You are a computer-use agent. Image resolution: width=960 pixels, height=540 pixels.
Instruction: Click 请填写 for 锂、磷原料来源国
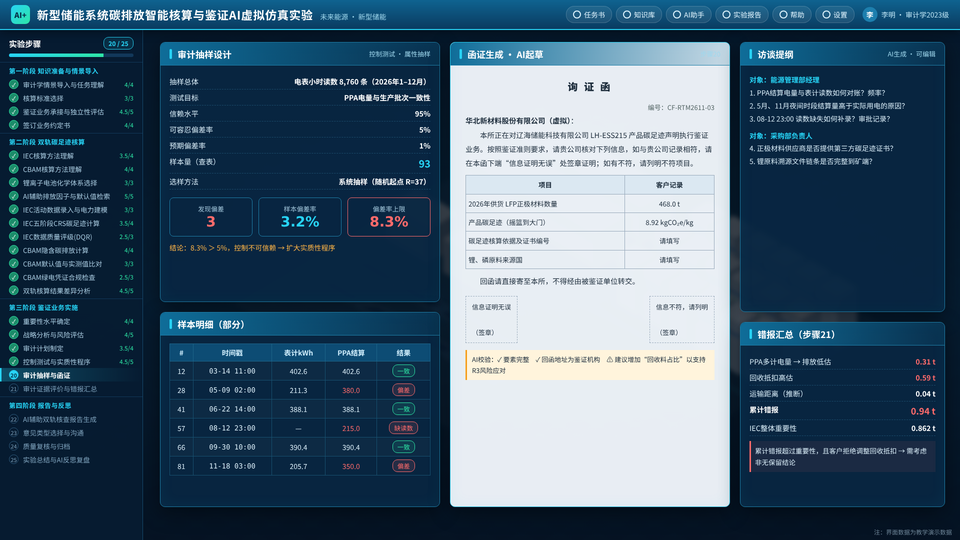669,260
